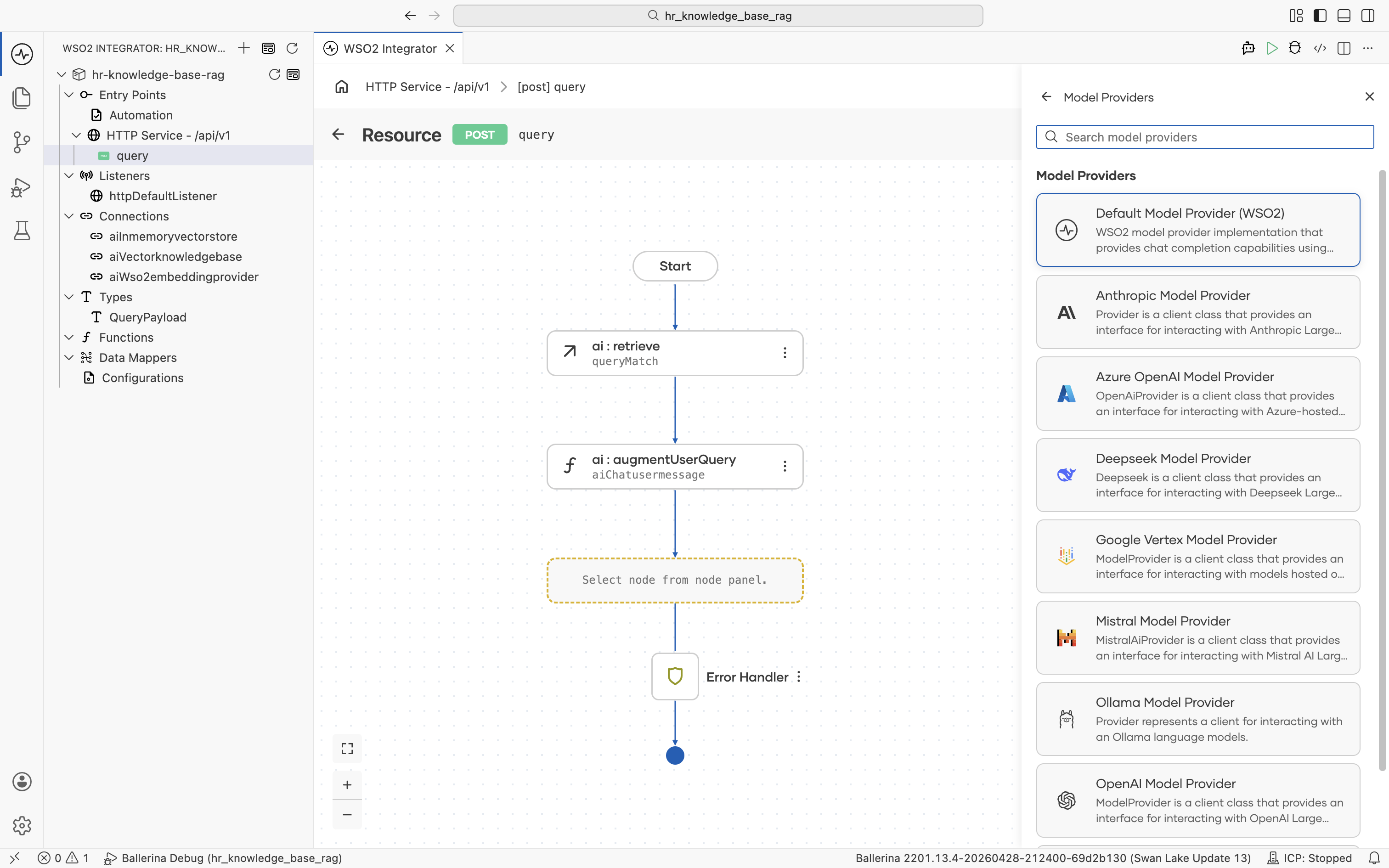1389x868 pixels.
Task: Collapse the Entry Points section
Action: coord(69,95)
